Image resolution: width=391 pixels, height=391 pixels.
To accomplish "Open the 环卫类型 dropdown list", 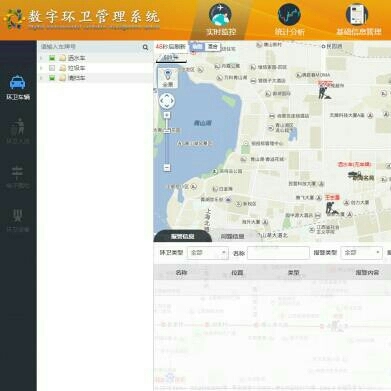I will point(208,253).
